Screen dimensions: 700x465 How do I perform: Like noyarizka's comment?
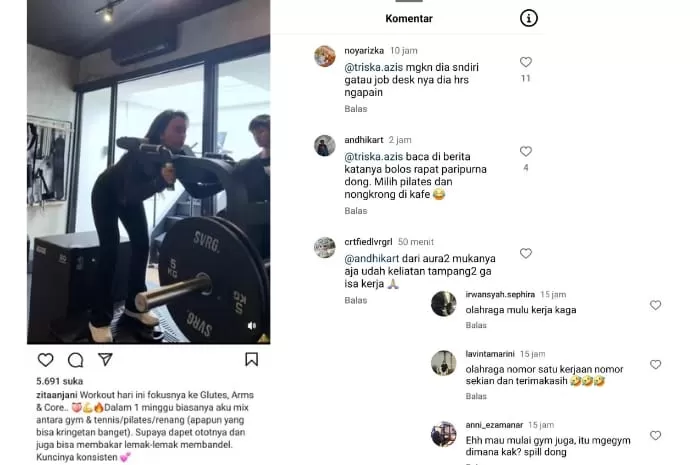526,62
